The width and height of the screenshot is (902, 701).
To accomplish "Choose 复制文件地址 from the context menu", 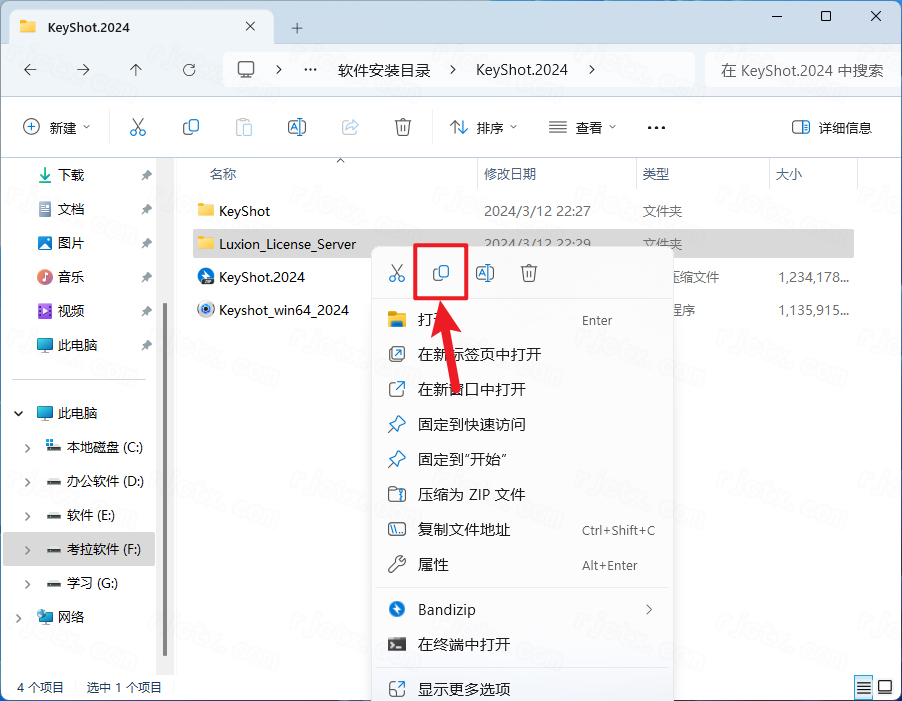I will (x=522, y=530).
